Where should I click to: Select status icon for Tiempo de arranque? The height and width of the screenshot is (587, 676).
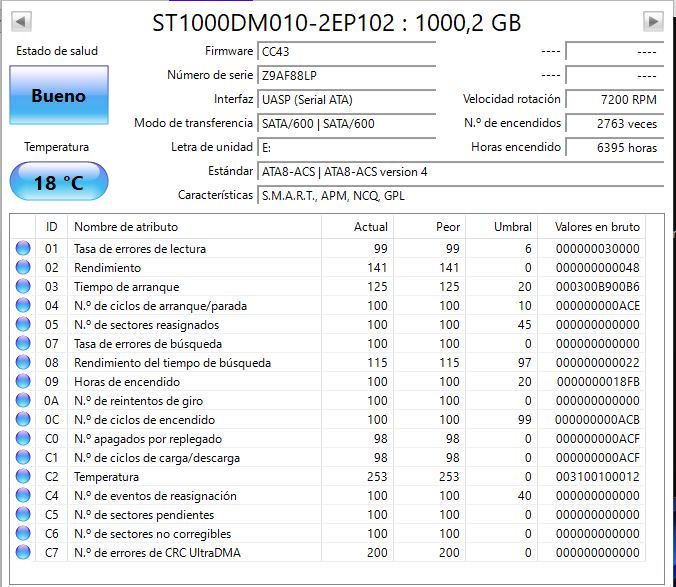pos(23,287)
